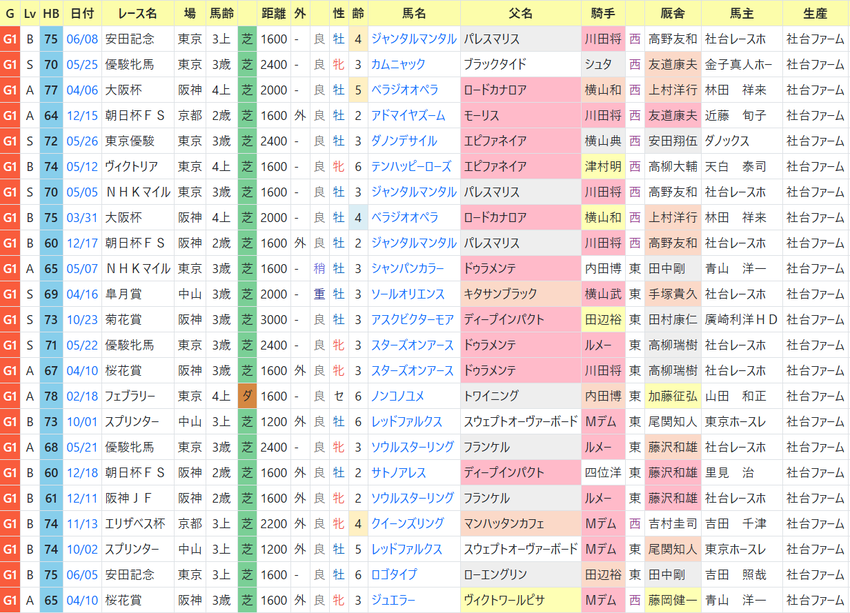850x613 pixels.
Task: Click the sire name ブラックタイド
Action: (x=494, y=64)
